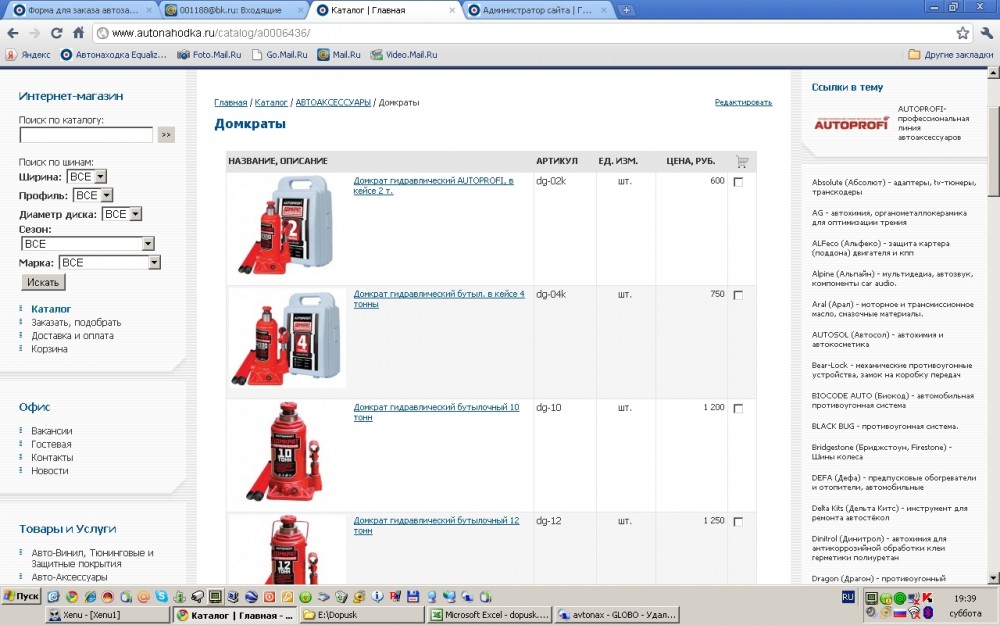Image resolution: width=1000 pixels, height=625 pixels.
Task: Open Chrome settings wrench menu
Action: click(987, 33)
